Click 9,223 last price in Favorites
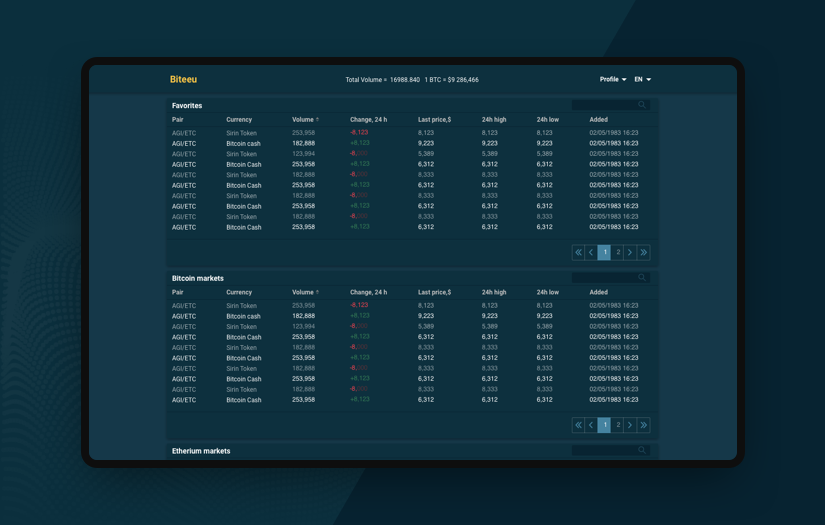The image size is (825, 525). pyautogui.click(x=426, y=143)
